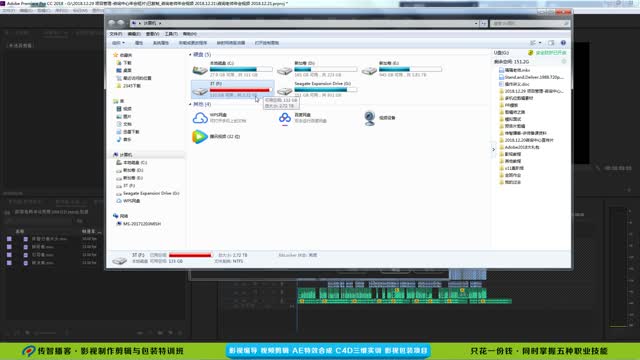Open the Seagate Expansion Drive in main pane
Image resolution: width=640 pixels, height=360 pixels.
pyautogui.click(x=317, y=89)
